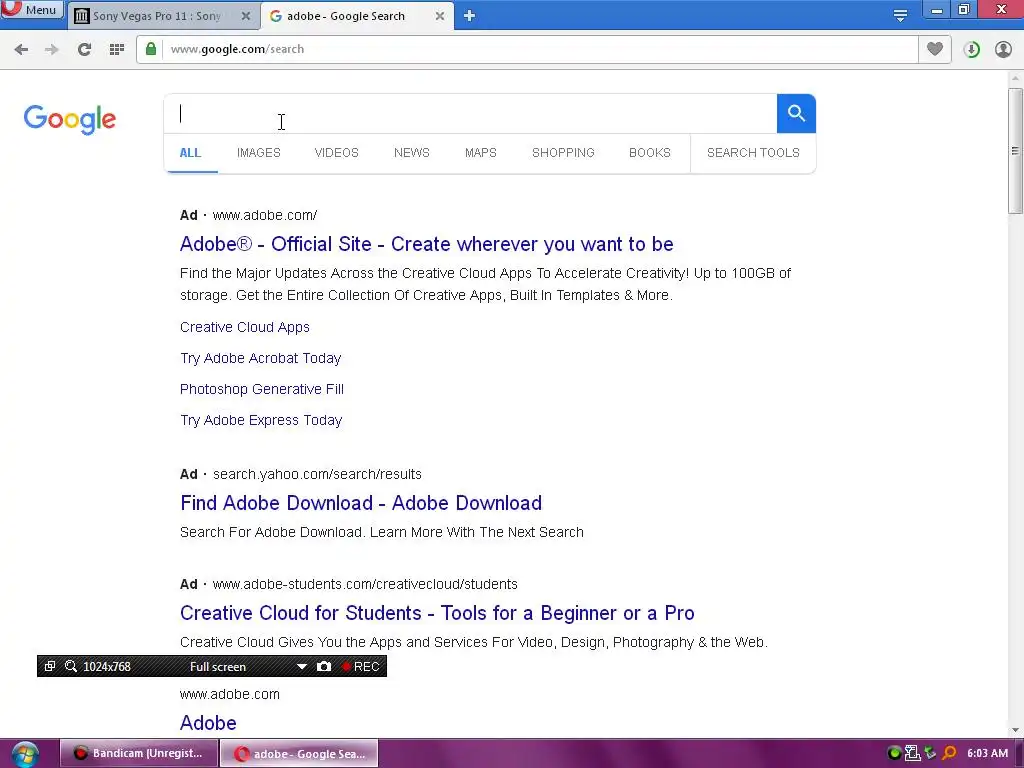This screenshot has width=1024, height=768.
Task: Reload the page
Action: [x=84, y=49]
